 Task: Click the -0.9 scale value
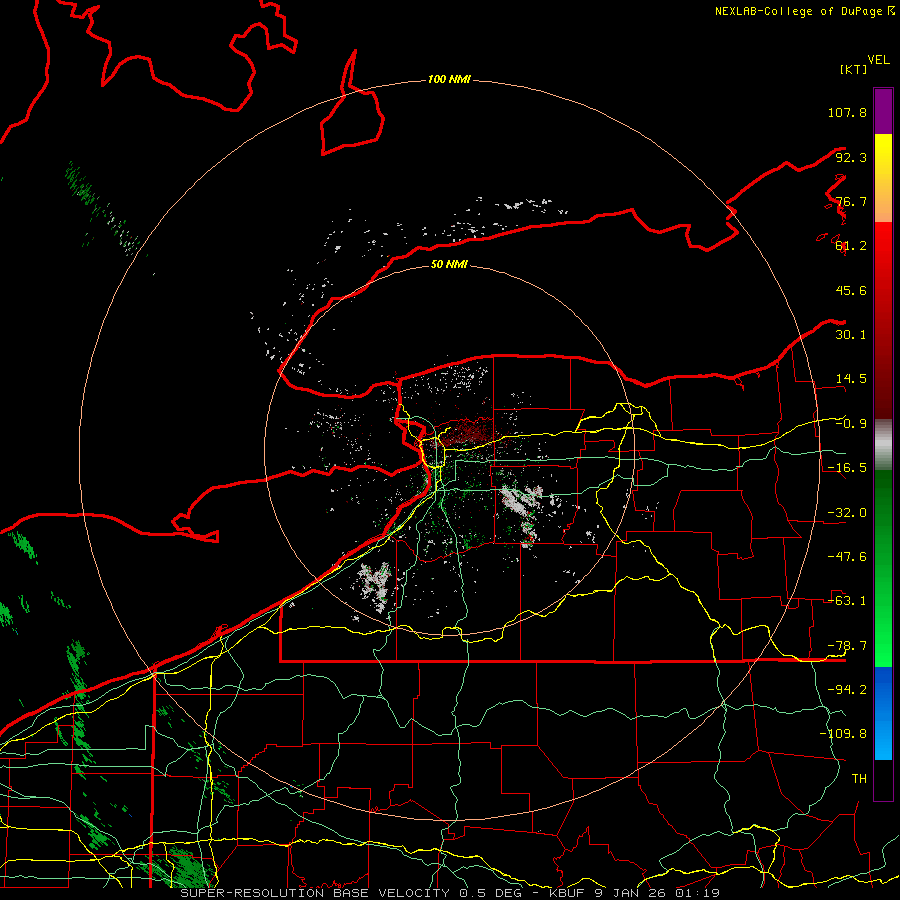pos(851,424)
